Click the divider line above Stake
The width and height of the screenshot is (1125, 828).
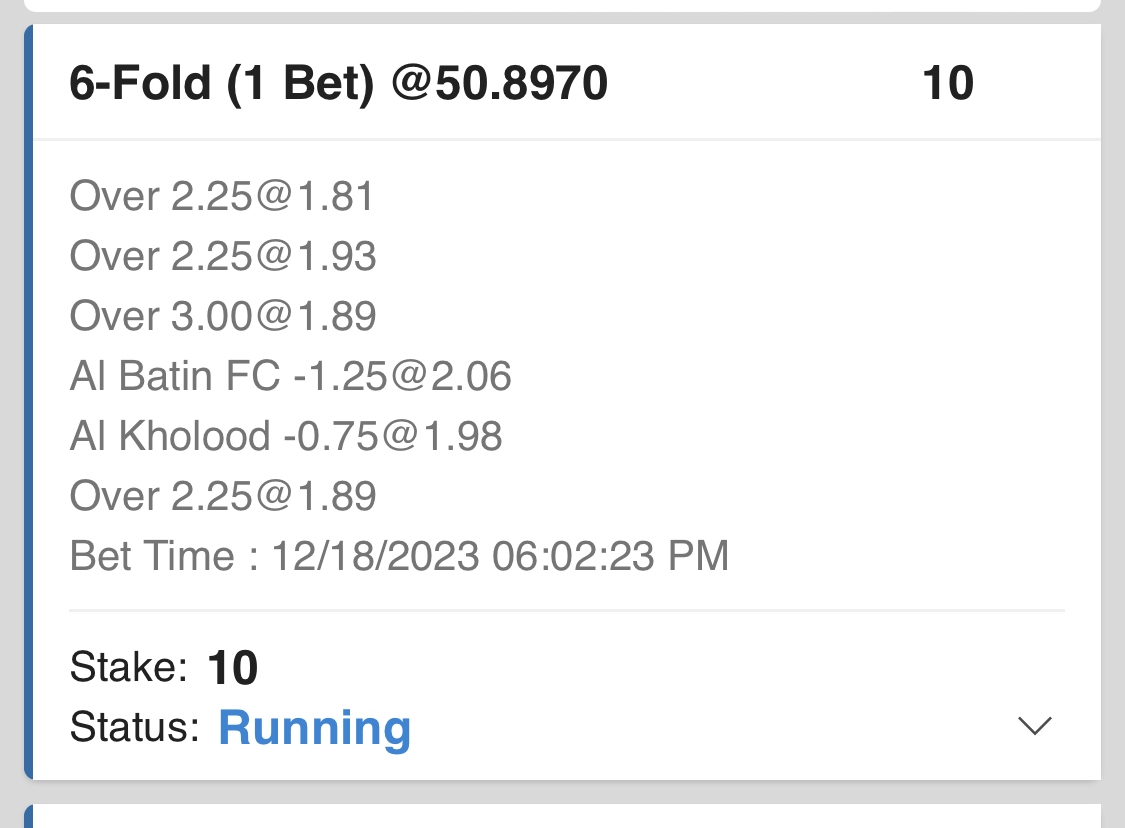tap(566, 610)
